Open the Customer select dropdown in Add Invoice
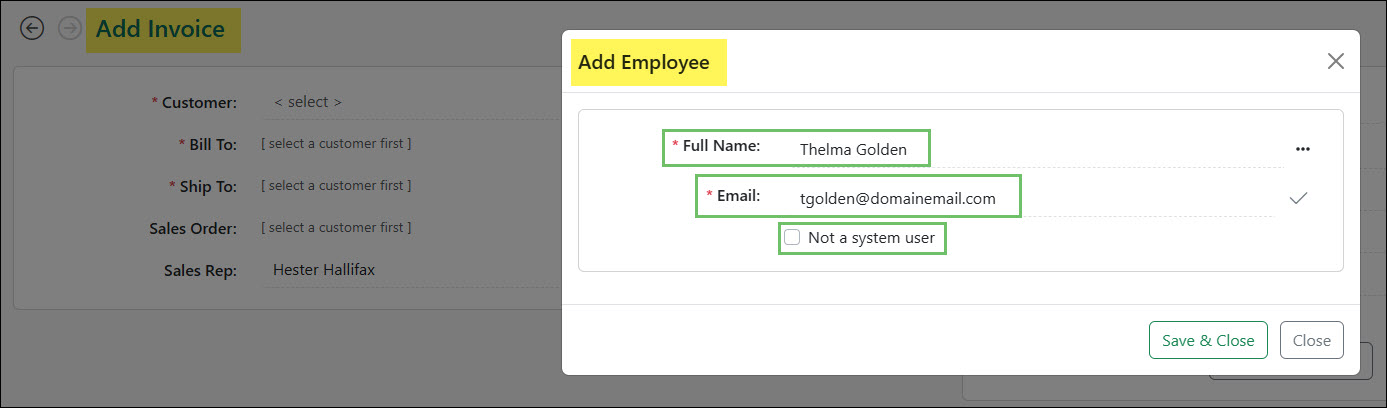The height and width of the screenshot is (408, 1387). (410, 102)
